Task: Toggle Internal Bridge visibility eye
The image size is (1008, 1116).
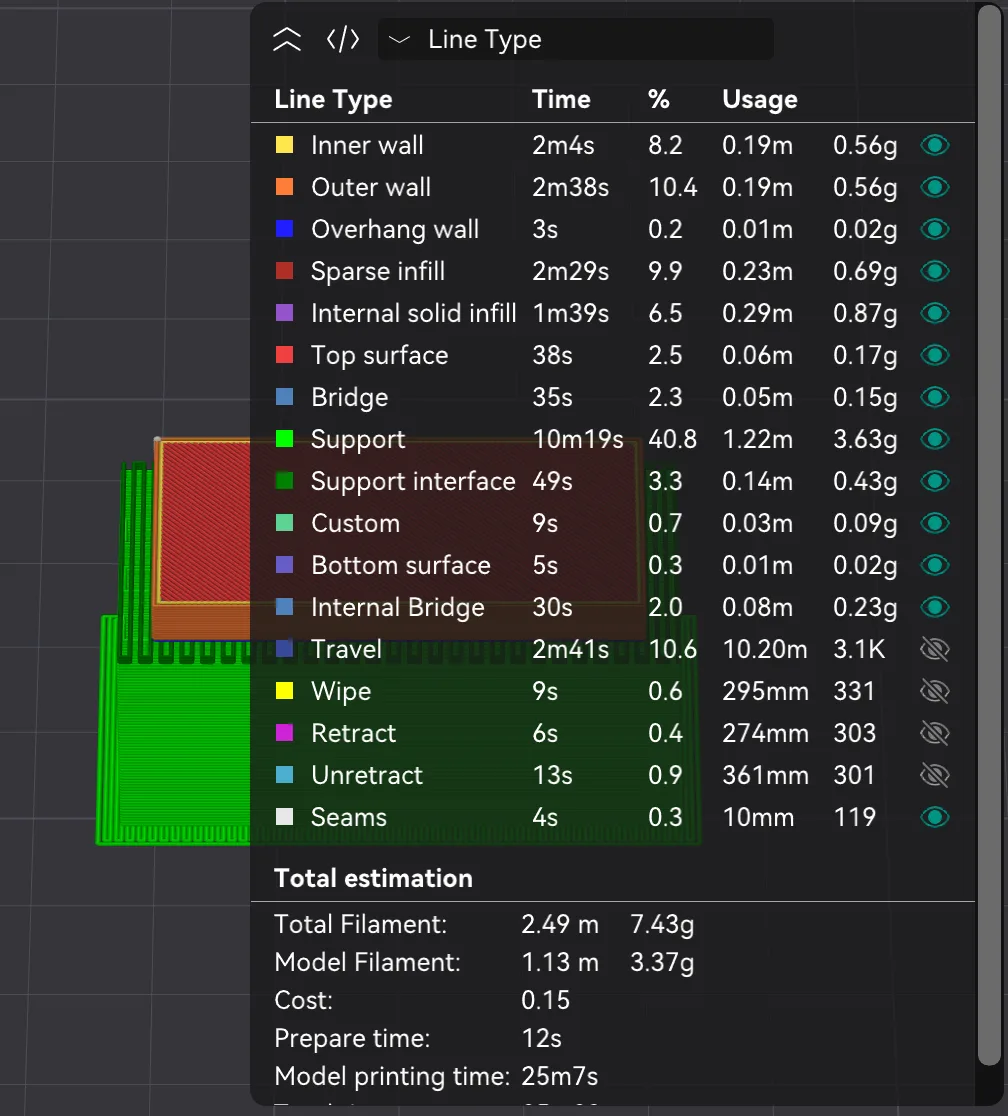Action: 935,607
